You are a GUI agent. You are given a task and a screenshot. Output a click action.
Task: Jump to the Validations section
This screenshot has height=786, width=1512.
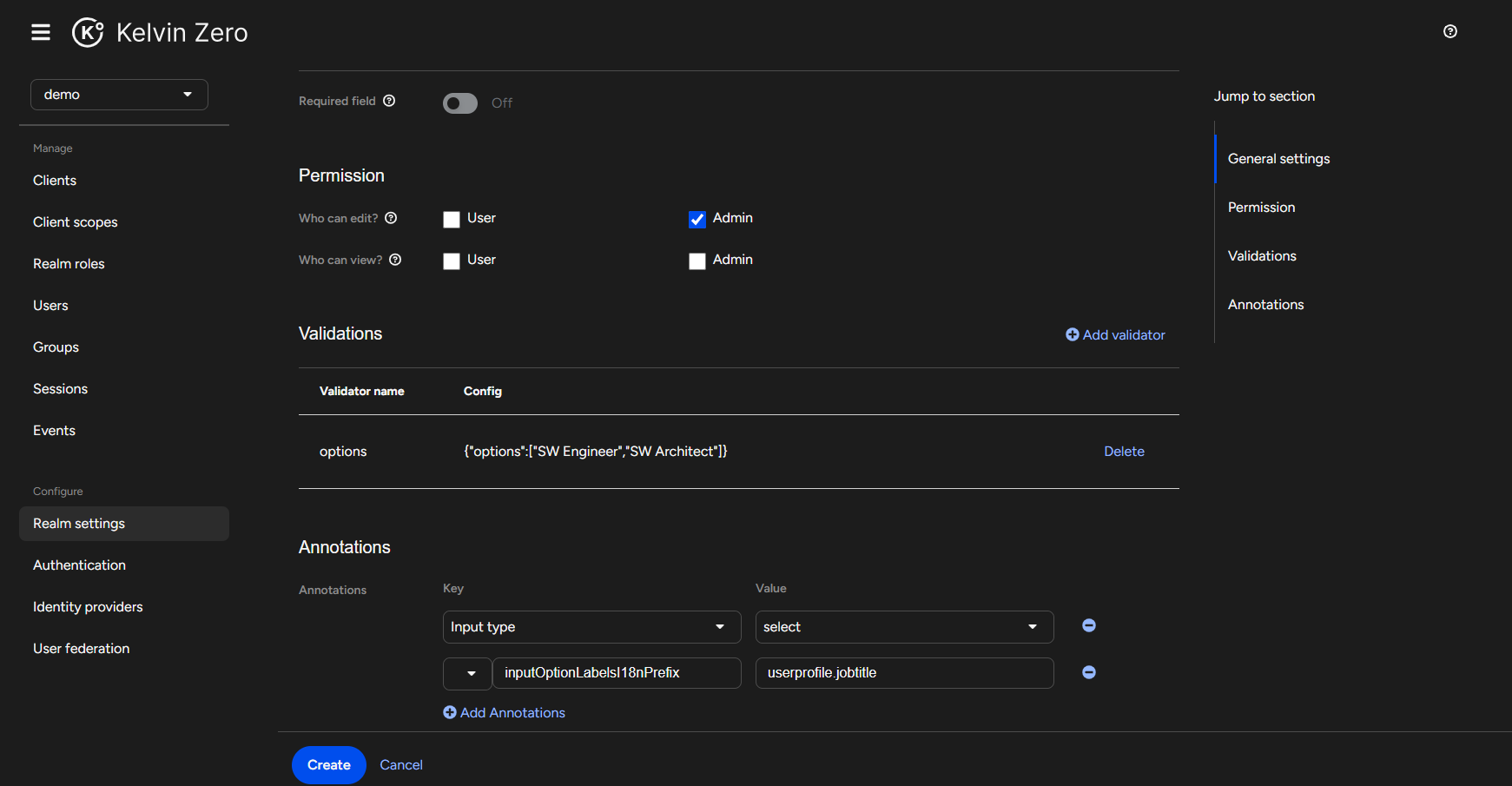[x=1262, y=255]
